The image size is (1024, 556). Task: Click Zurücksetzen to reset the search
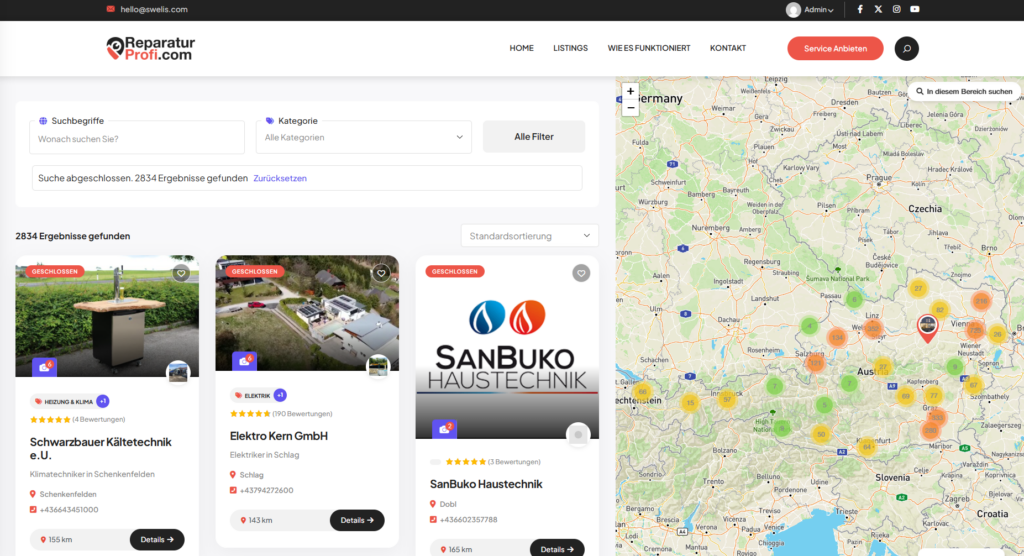coord(280,178)
